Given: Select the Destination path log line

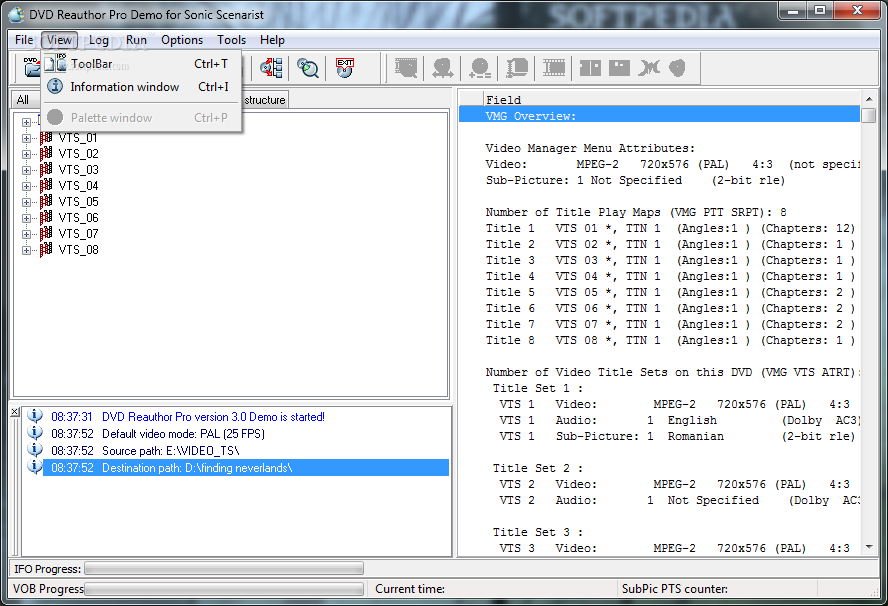Looking at the screenshot, I should [x=246, y=467].
